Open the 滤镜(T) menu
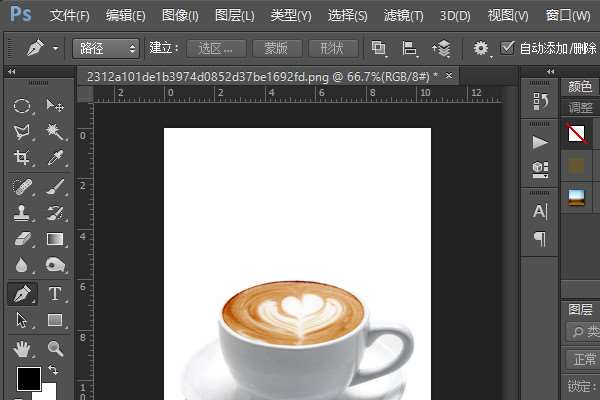This screenshot has height=400, width=600. click(403, 16)
